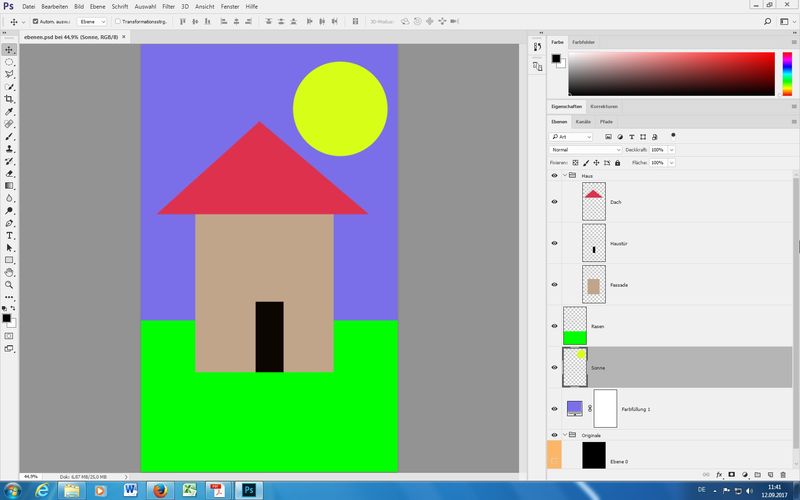Open the Deckkraft opacity dropdown arrow
The width and height of the screenshot is (800, 500).
[671, 149]
